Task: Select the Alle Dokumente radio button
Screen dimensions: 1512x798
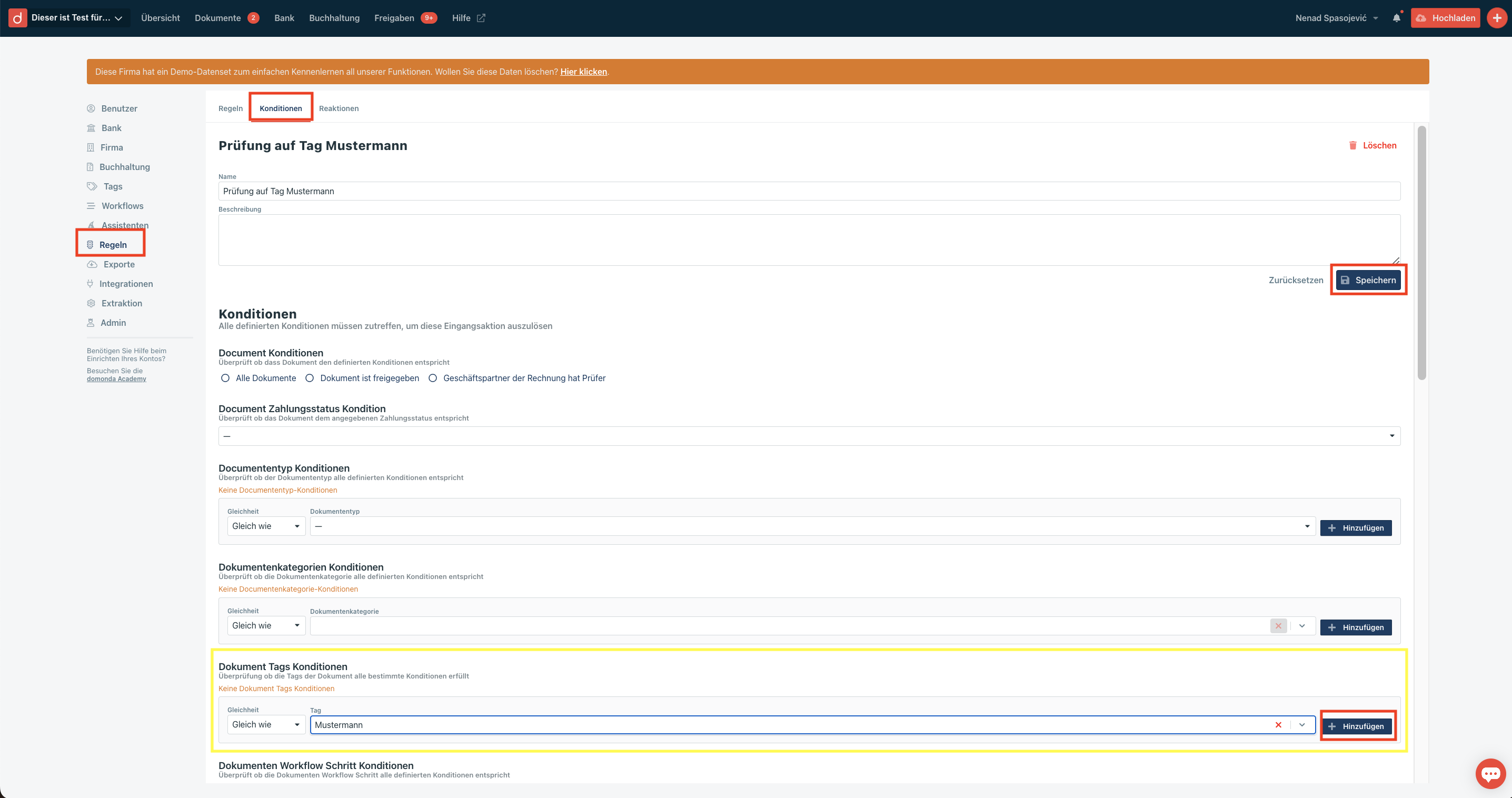Action: click(x=225, y=378)
